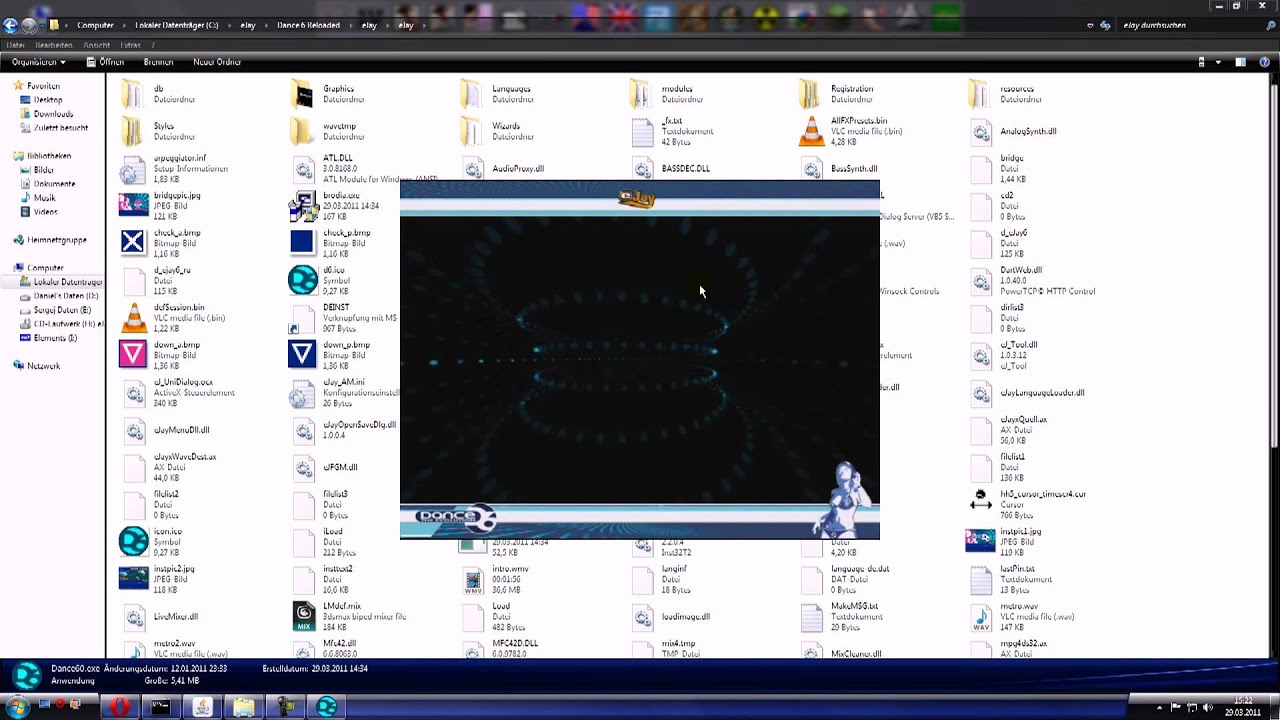The width and height of the screenshot is (1280, 720).
Task: Open the Extras menu
Action: (x=130, y=45)
